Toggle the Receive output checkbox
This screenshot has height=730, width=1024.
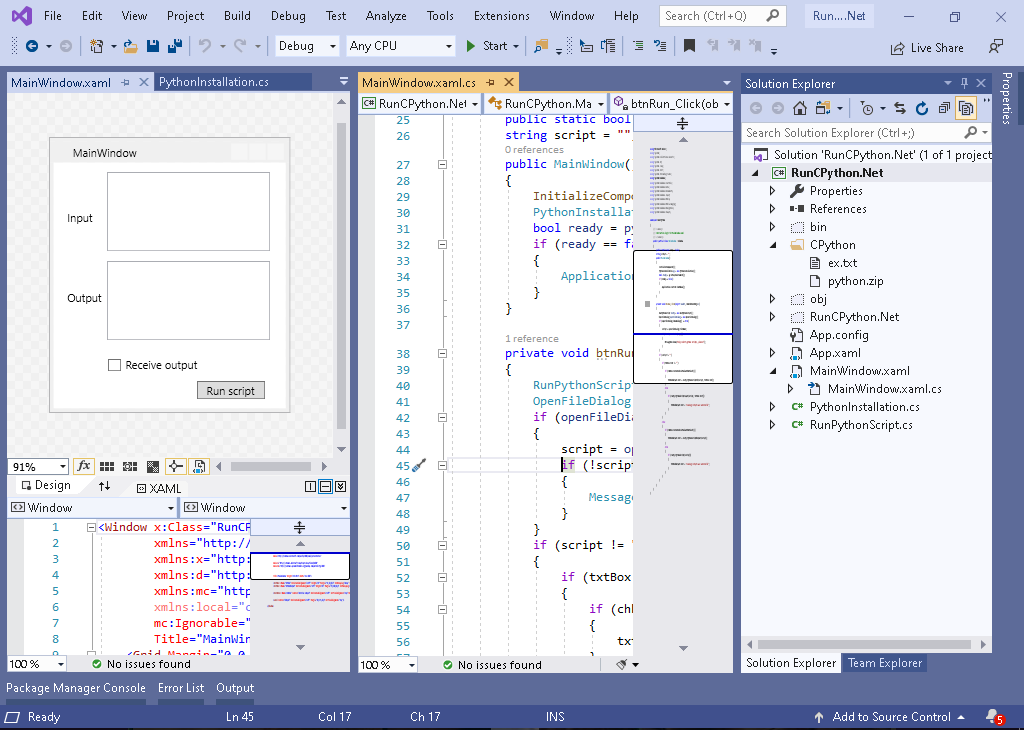tap(114, 365)
